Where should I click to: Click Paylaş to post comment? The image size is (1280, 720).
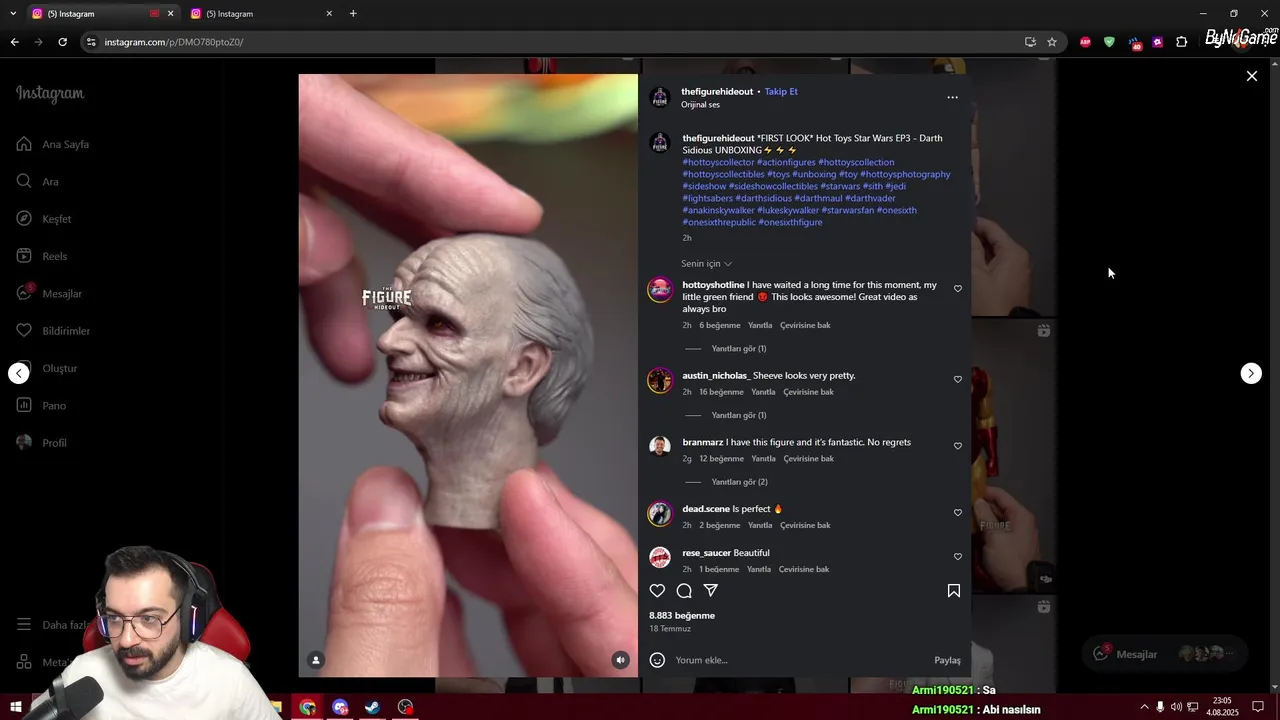click(947, 660)
